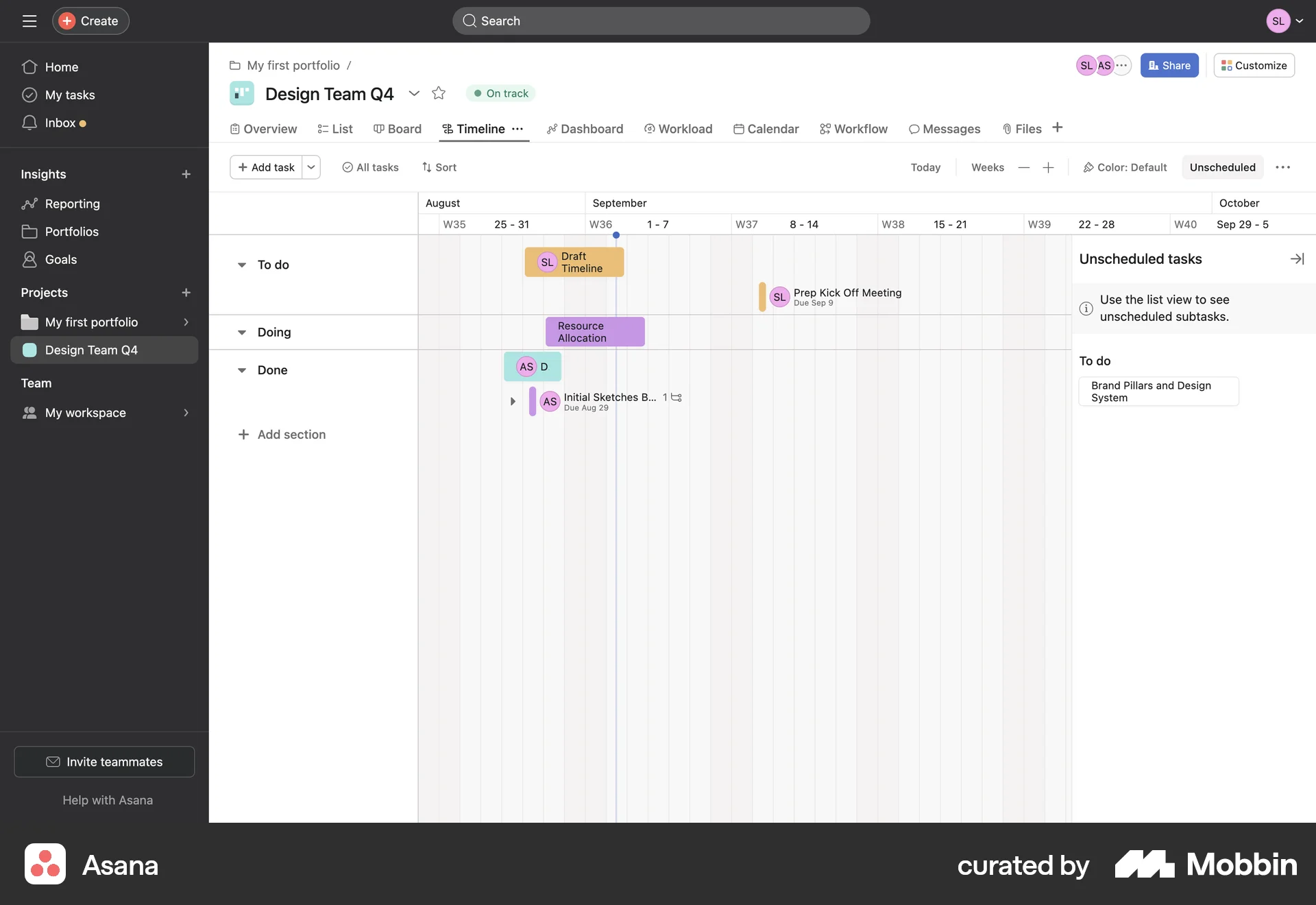Image resolution: width=1316 pixels, height=905 pixels.
Task: Collapse the To do section
Action: click(241, 265)
